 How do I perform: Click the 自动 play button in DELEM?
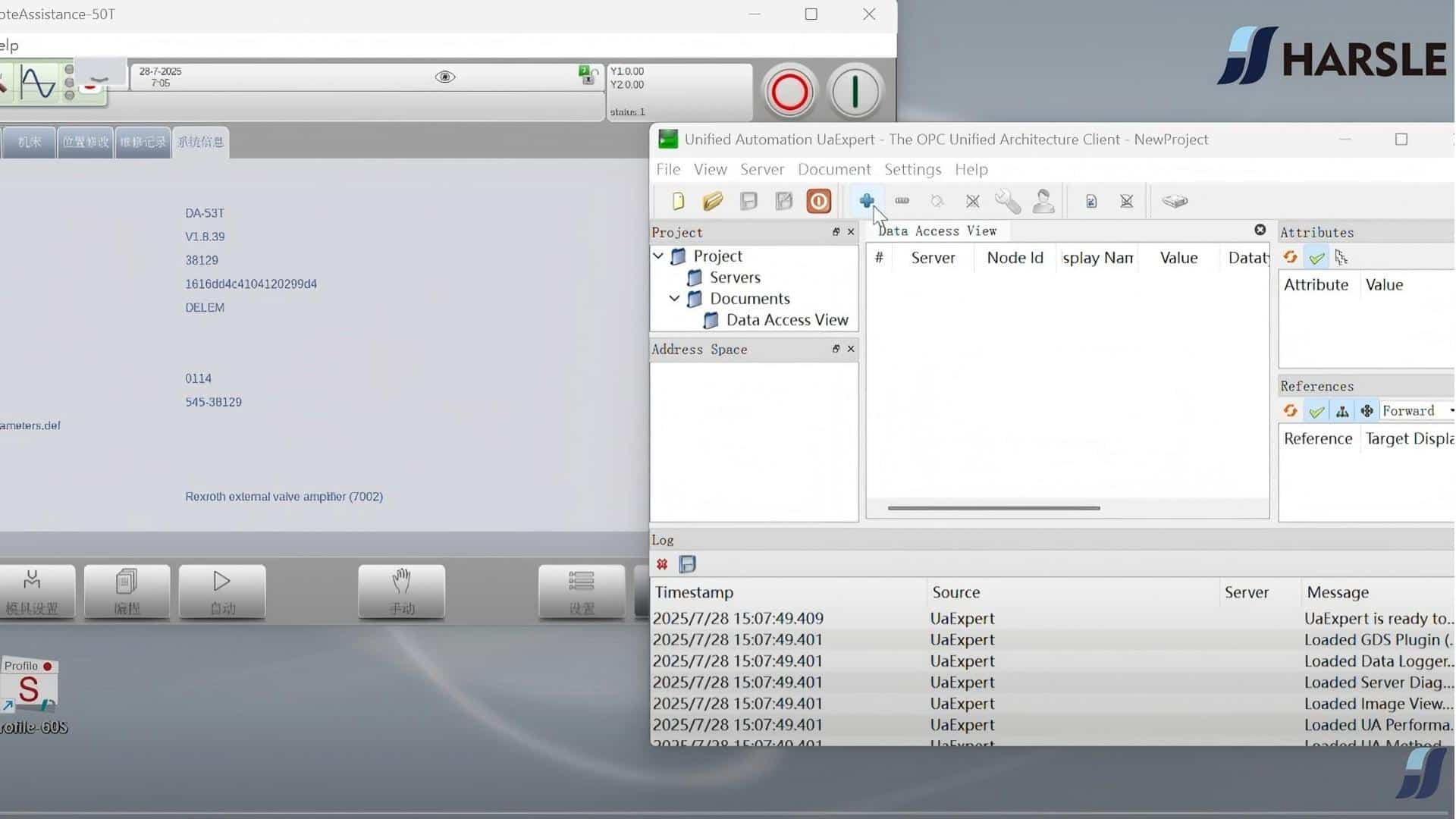pyautogui.click(x=222, y=591)
